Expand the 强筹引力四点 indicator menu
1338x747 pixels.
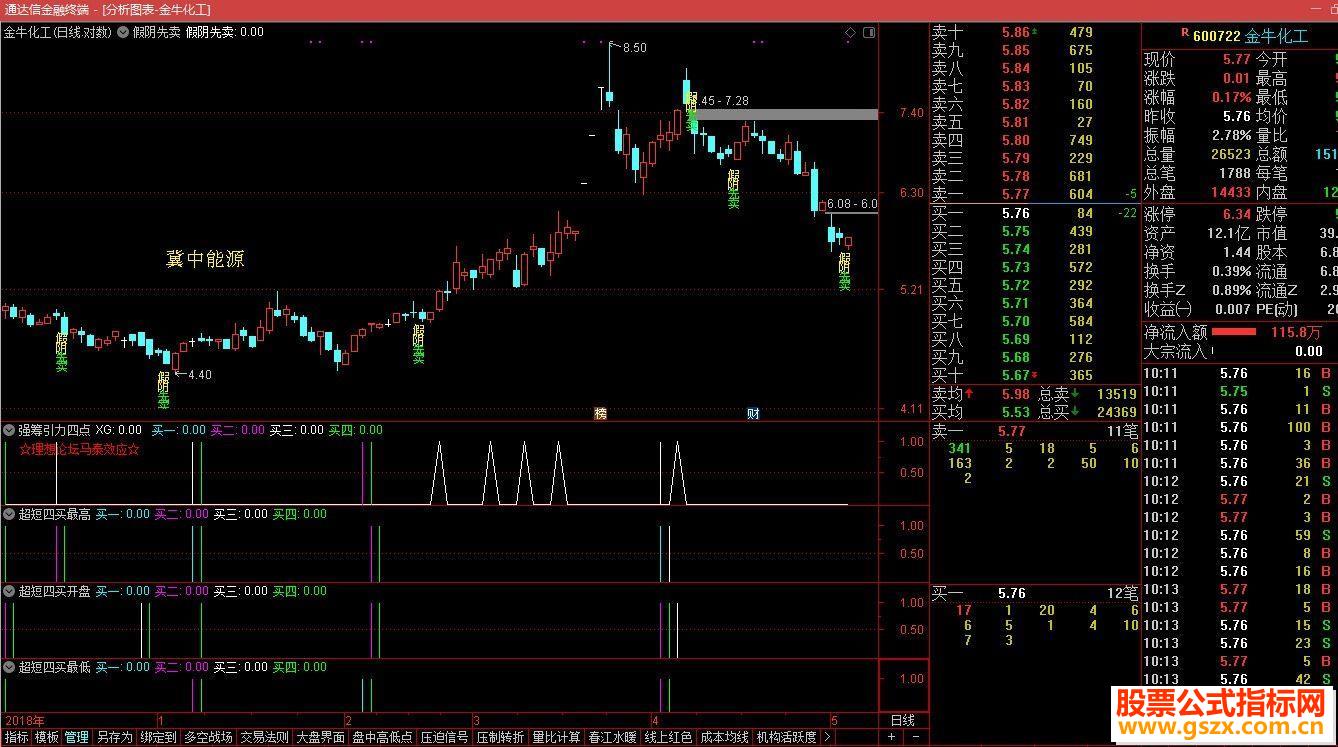pos(9,430)
